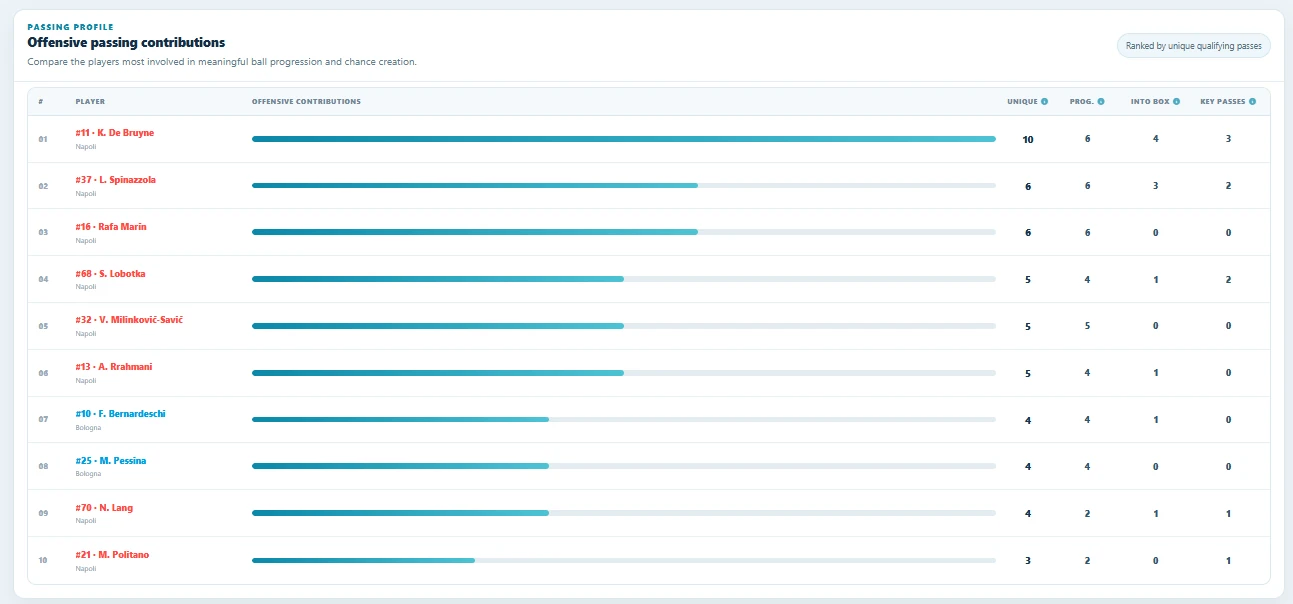Click Spinazzola's into box value 3

[x=1156, y=185]
